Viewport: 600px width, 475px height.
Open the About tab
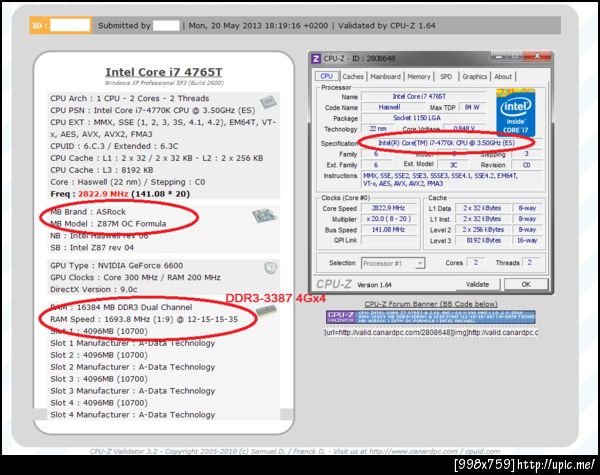click(503, 77)
